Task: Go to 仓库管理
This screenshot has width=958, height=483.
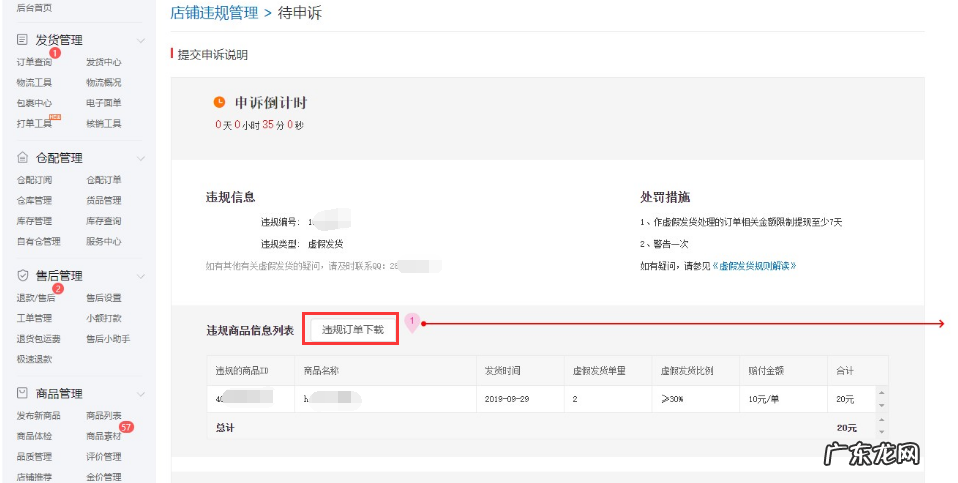Action: point(34,200)
